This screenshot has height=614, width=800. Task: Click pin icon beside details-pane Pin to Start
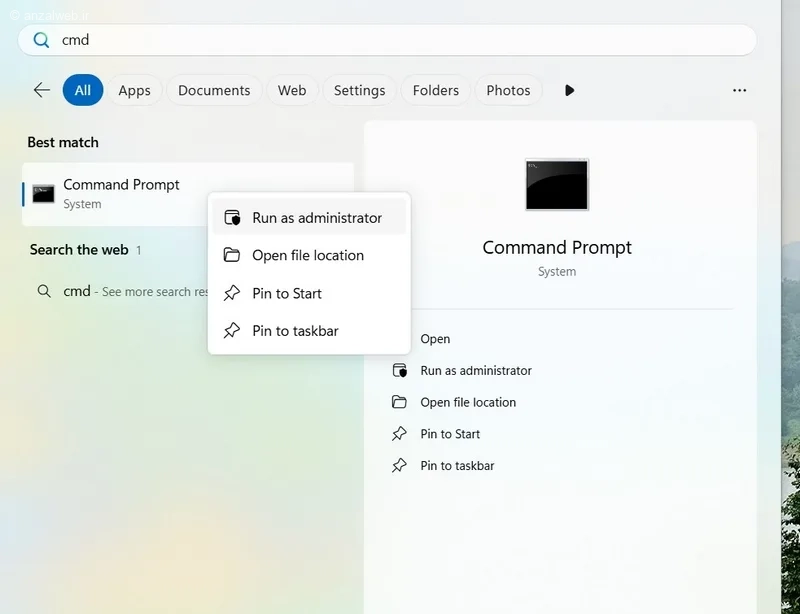(399, 434)
